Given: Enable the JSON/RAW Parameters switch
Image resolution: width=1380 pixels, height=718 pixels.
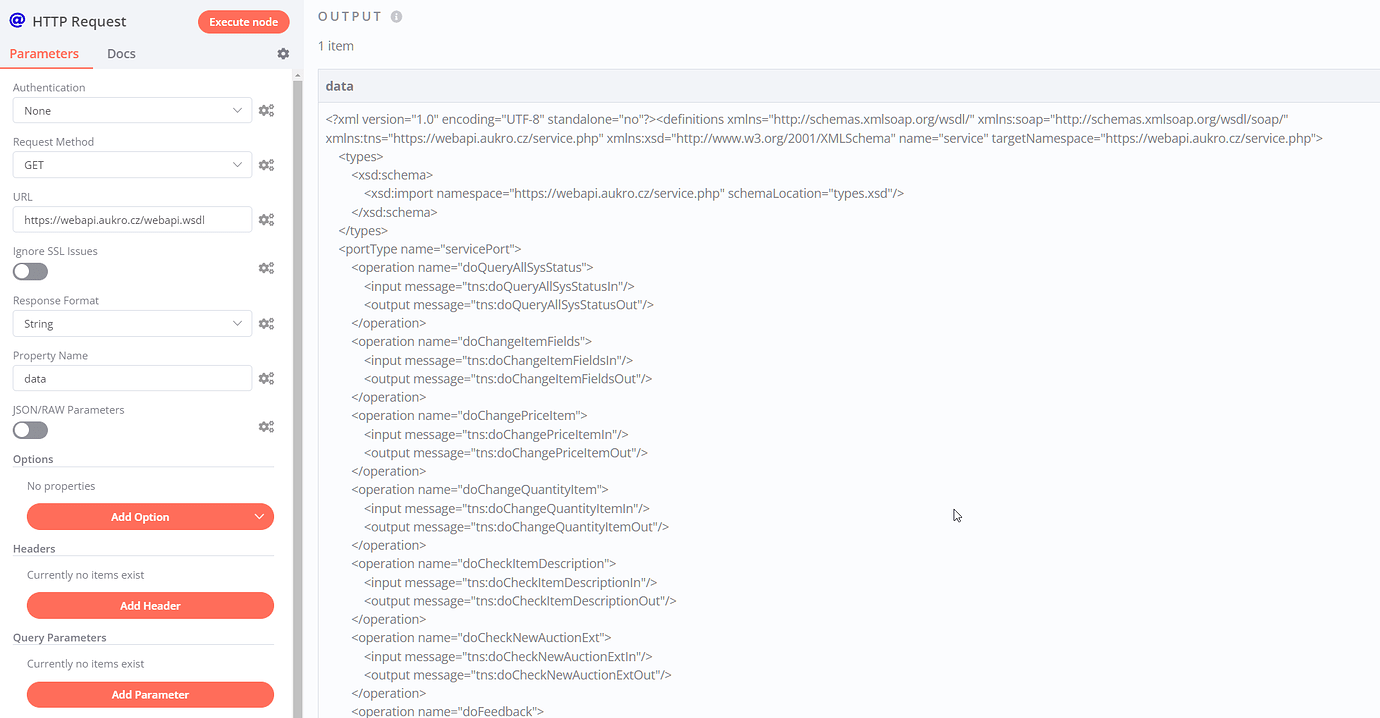Looking at the screenshot, I should [30, 430].
